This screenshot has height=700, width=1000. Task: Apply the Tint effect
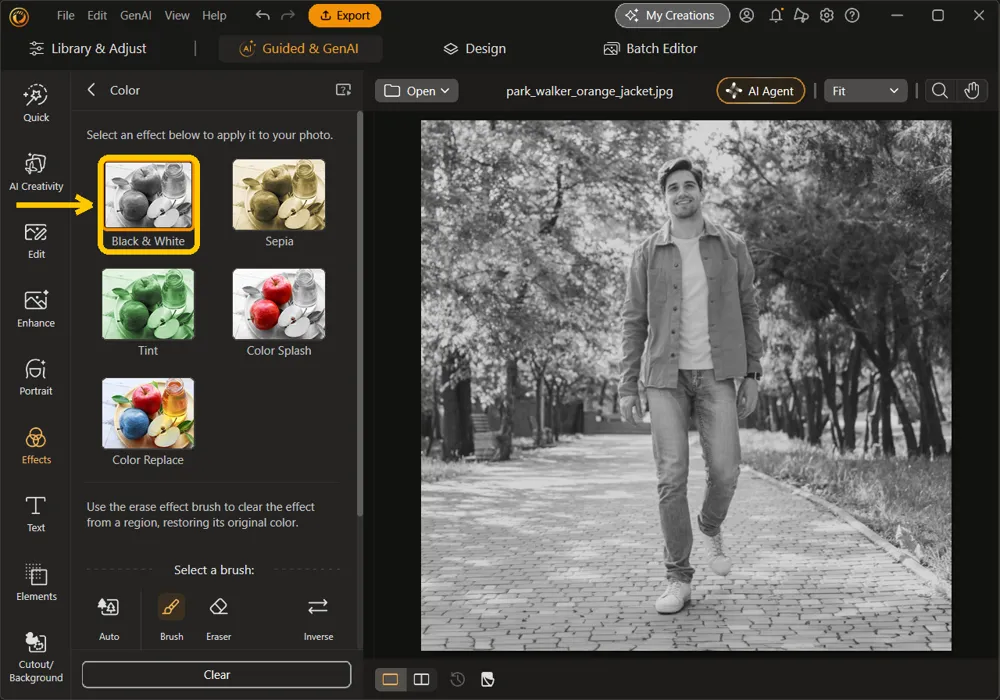pyautogui.click(x=148, y=313)
